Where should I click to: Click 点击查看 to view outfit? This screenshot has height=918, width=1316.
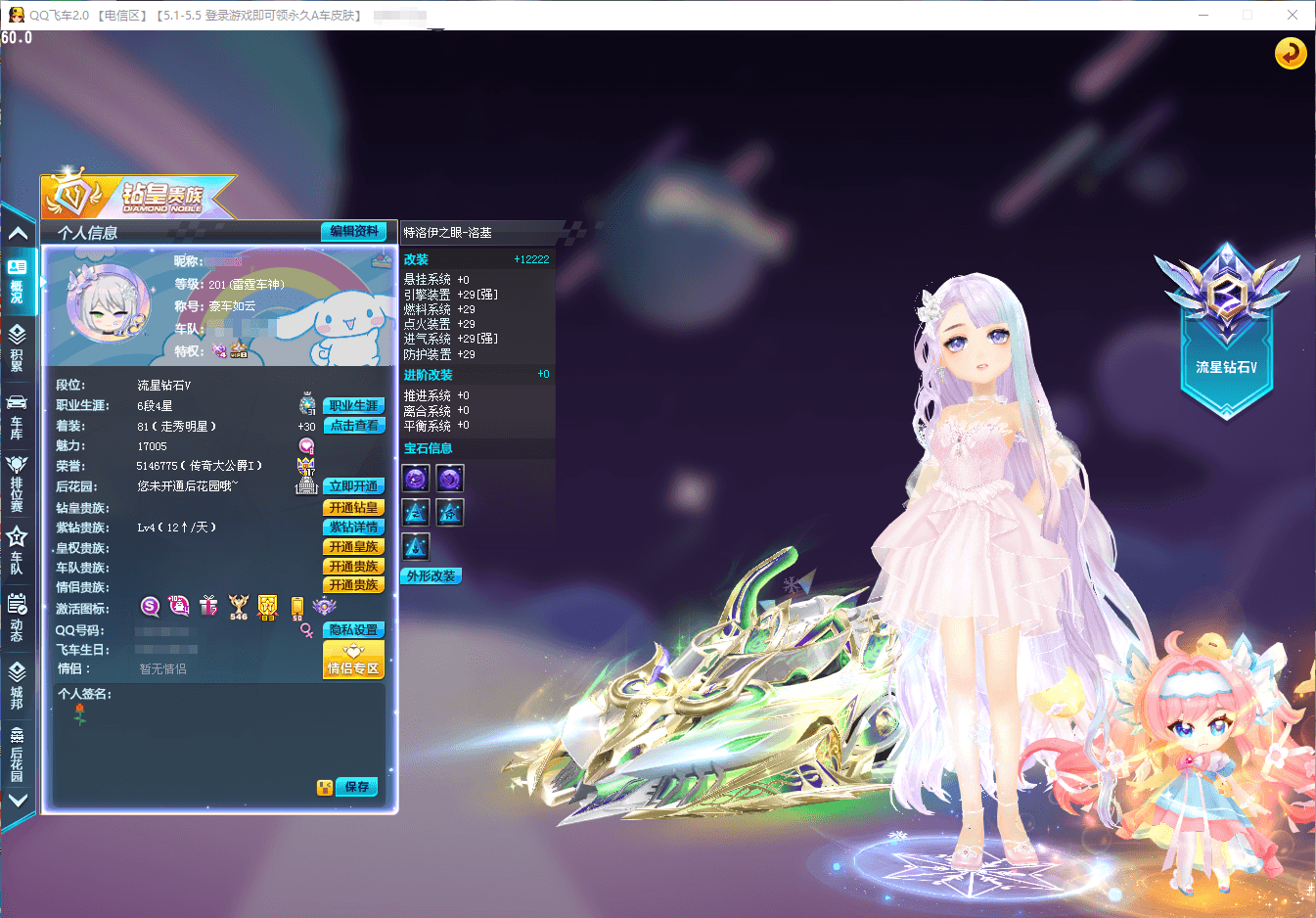click(354, 425)
